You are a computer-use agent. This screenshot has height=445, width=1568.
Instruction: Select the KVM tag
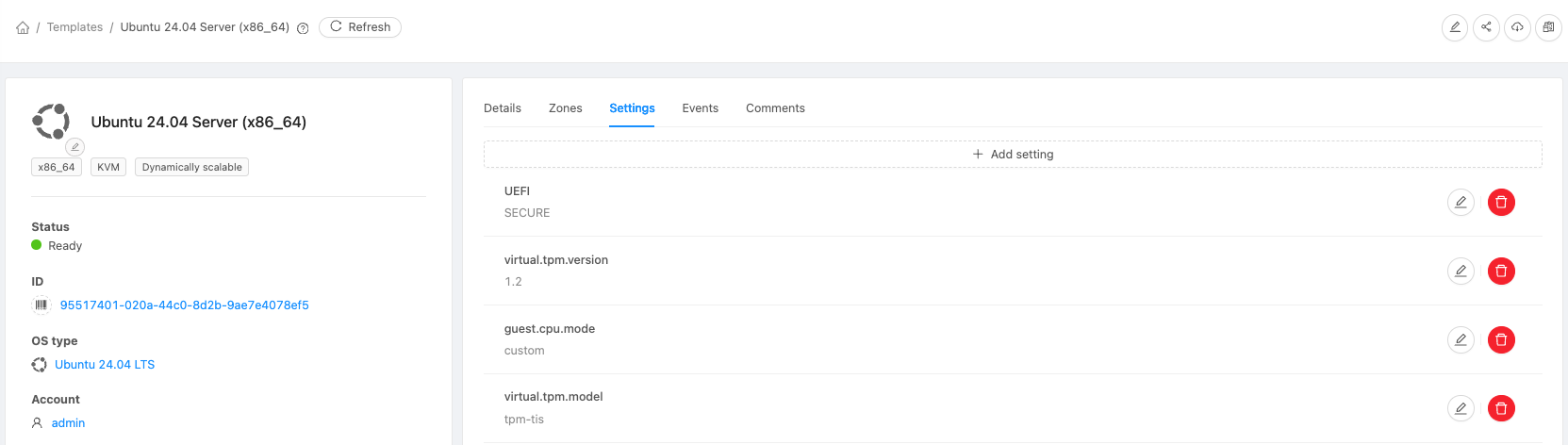108,167
